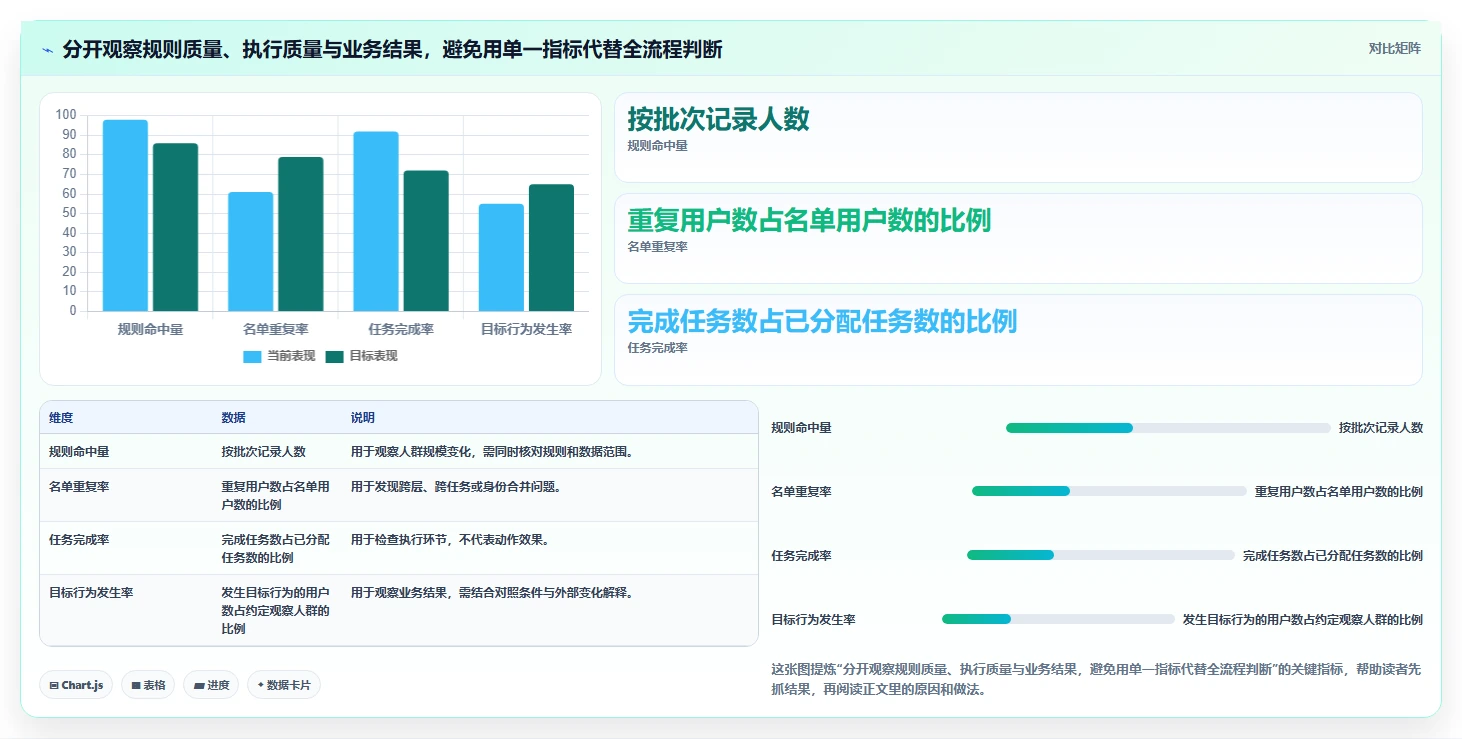Click 完成任务数占已分配任务数的比例 value right of progress bar
1462x739 pixels.
click(x=1333, y=556)
